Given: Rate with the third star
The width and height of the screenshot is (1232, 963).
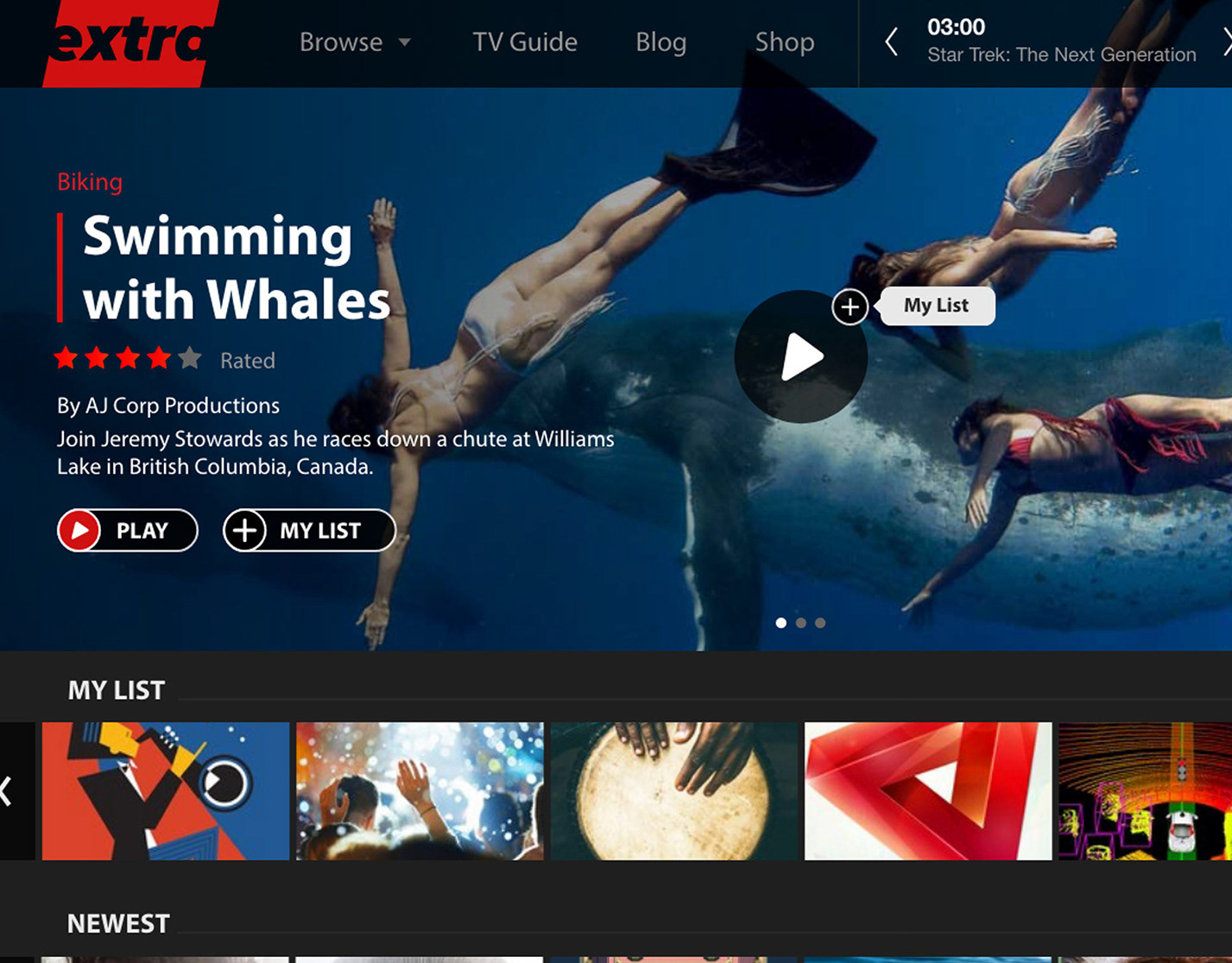Looking at the screenshot, I should click(x=129, y=357).
